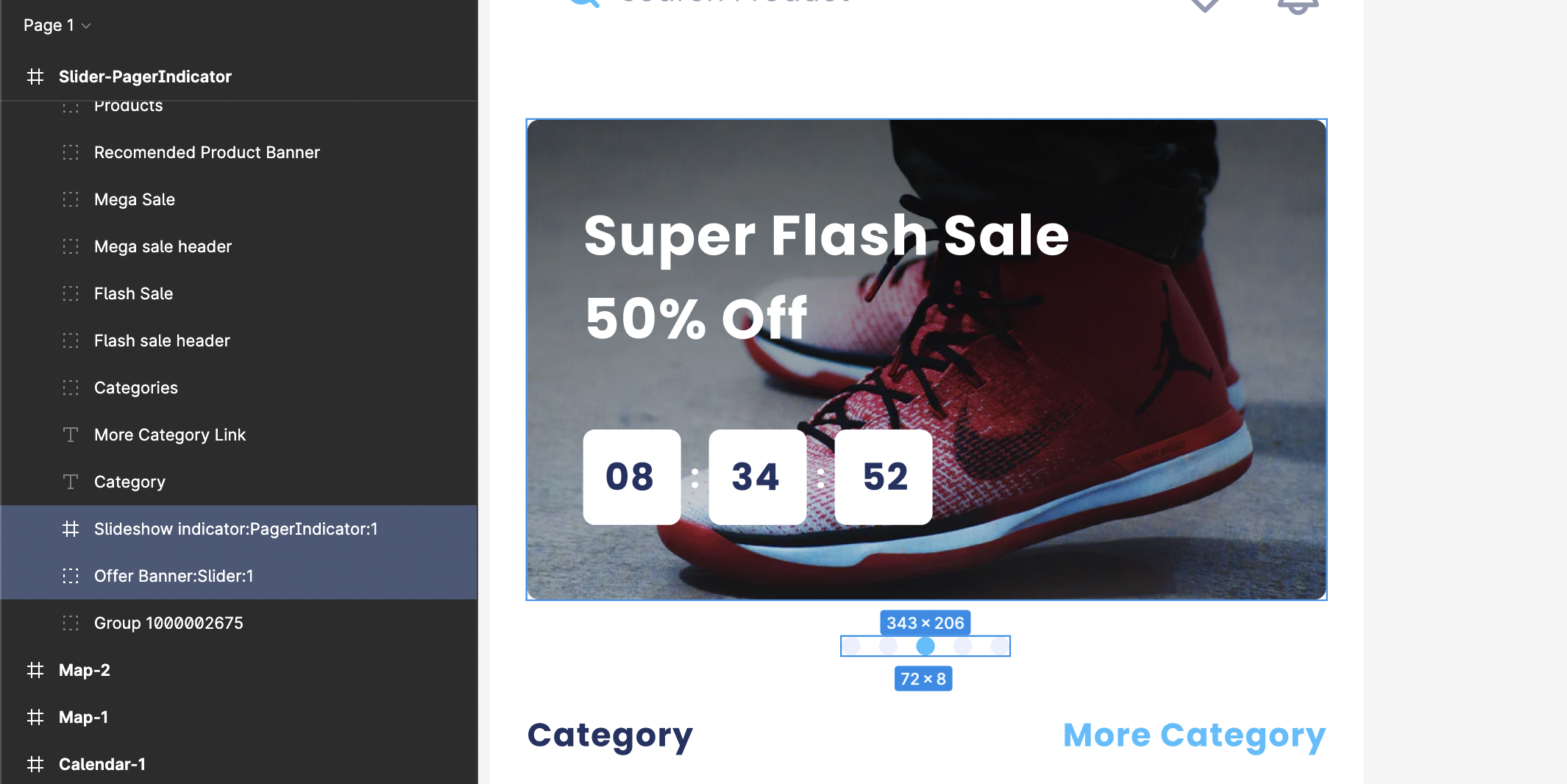Click the first pager indicator dot
The image size is (1567, 784).
tap(851, 646)
